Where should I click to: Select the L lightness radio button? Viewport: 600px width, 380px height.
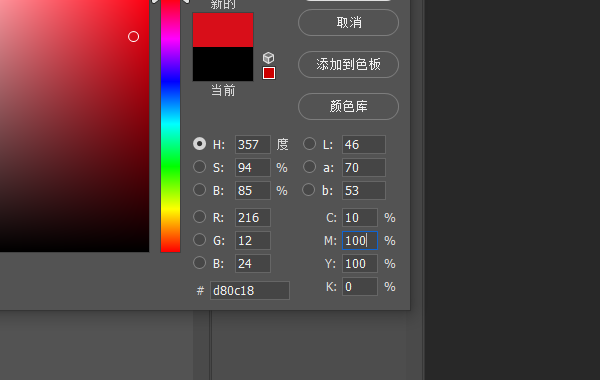309,144
